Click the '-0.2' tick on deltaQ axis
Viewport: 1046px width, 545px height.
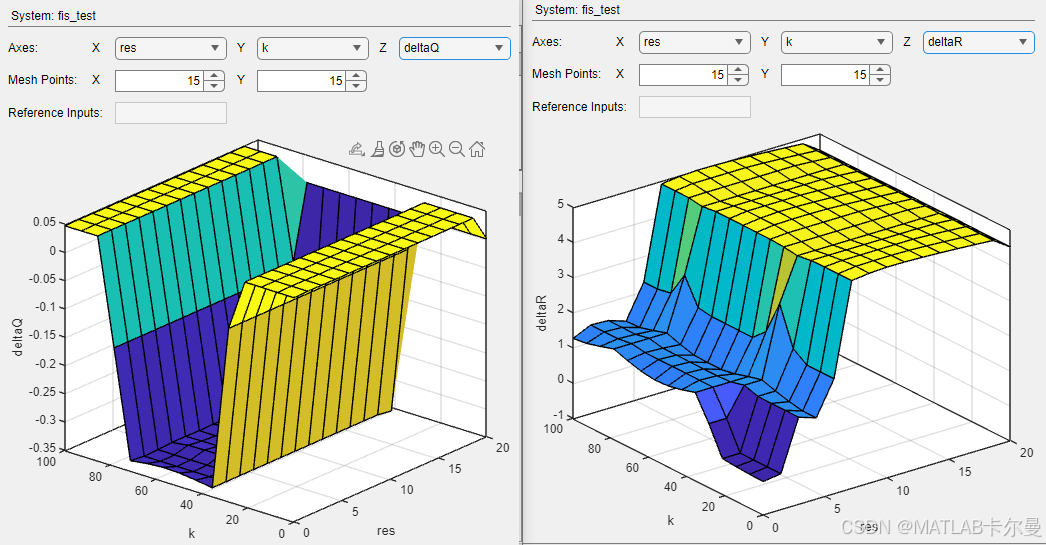tap(45, 364)
